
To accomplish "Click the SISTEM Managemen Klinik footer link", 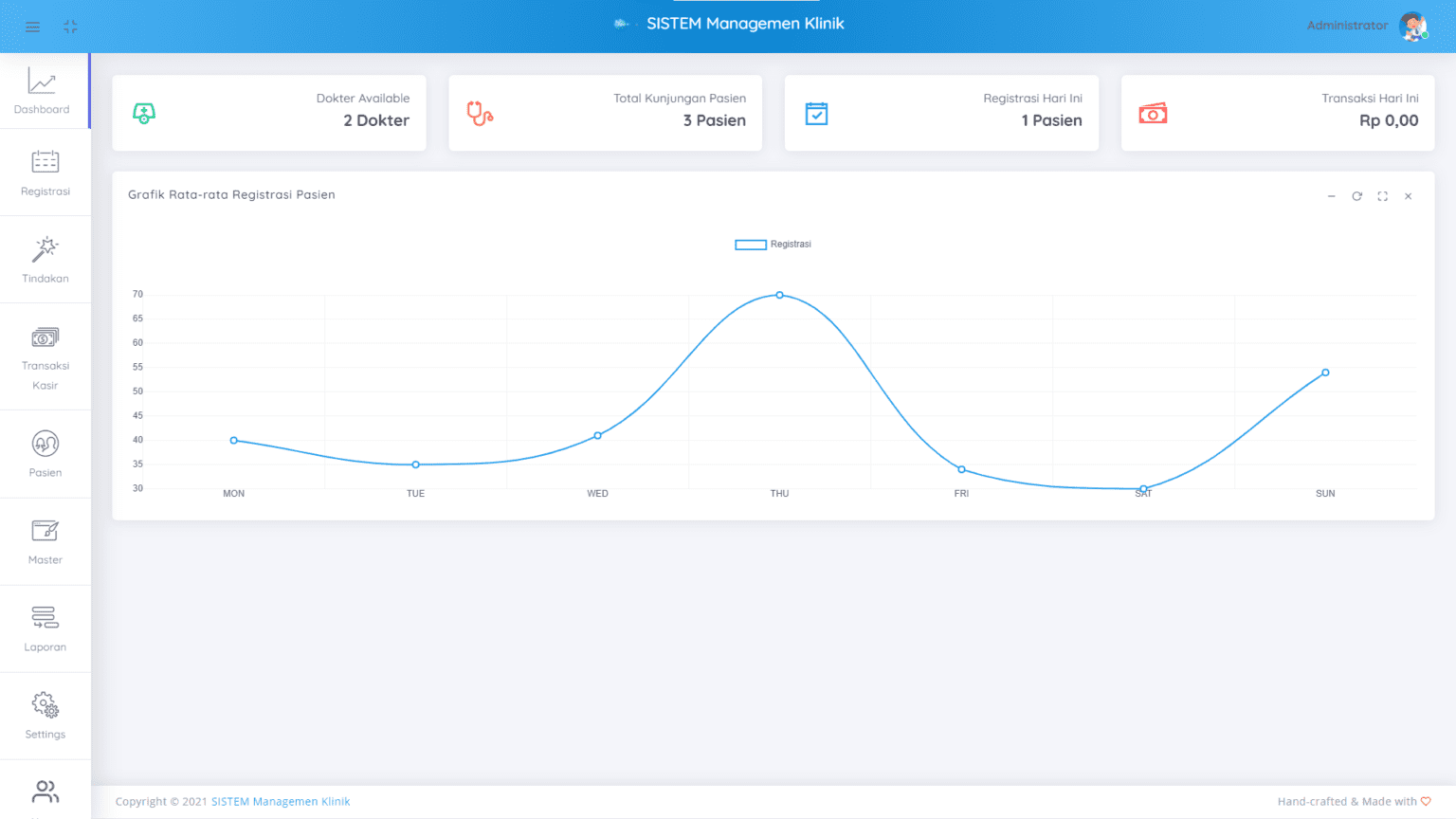I will coord(281,802).
